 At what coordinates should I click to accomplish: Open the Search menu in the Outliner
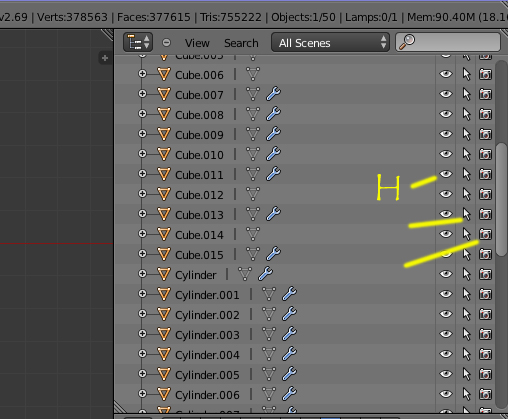[241, 43]
